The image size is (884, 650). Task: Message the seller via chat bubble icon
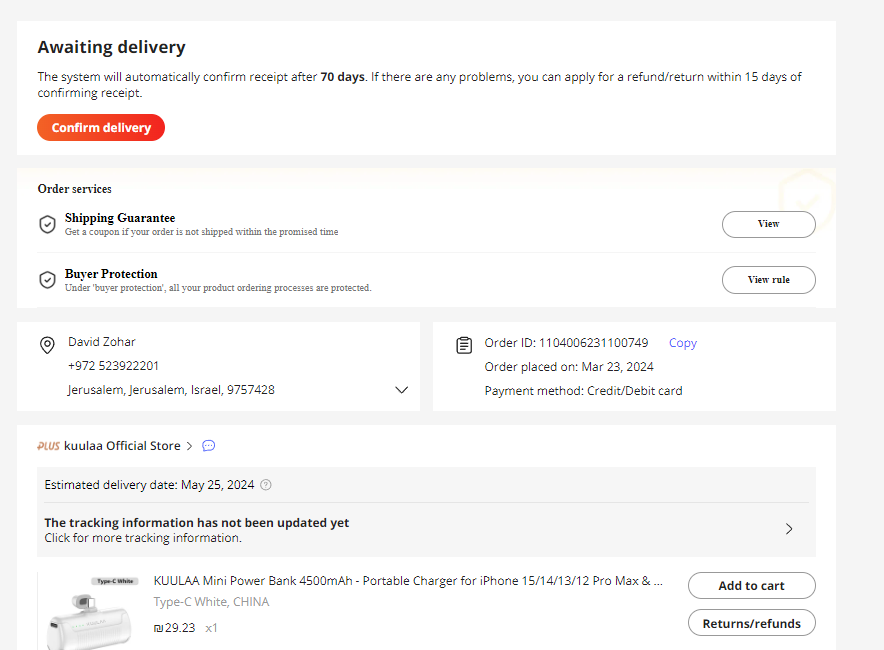pyautogui.click(x=209, y=446)
